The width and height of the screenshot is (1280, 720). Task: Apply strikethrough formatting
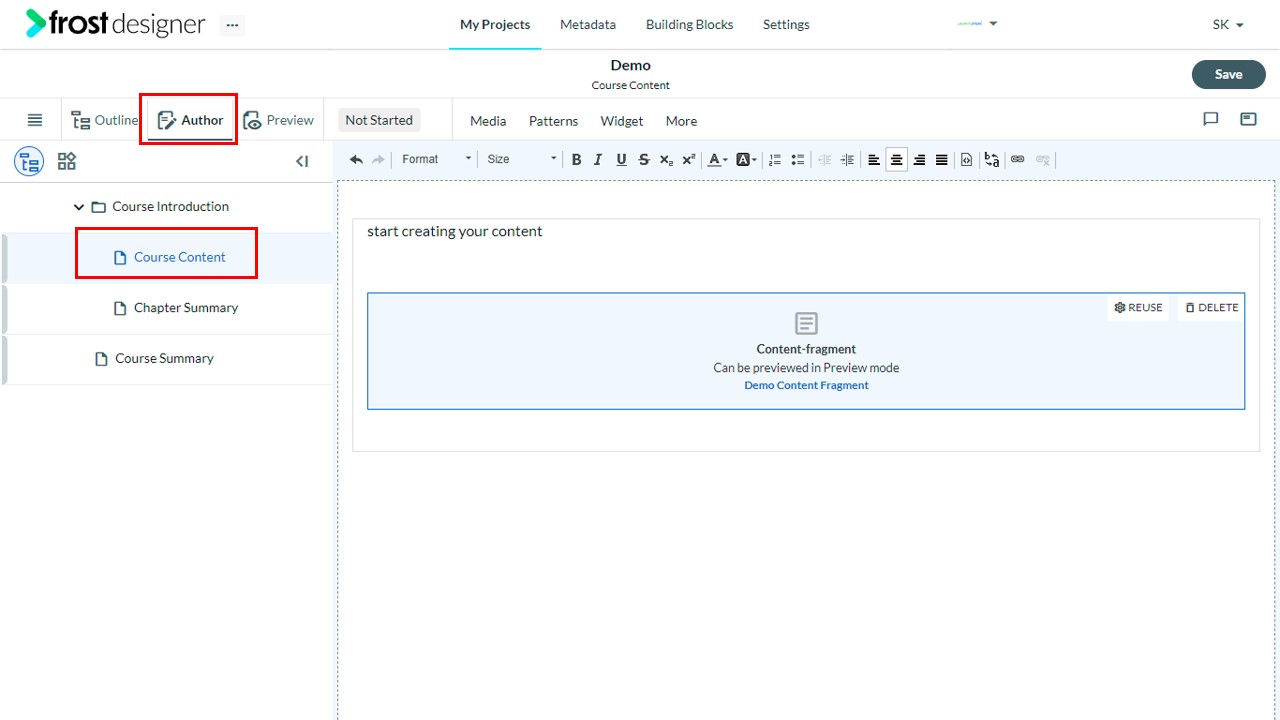(x=644, y=159)
